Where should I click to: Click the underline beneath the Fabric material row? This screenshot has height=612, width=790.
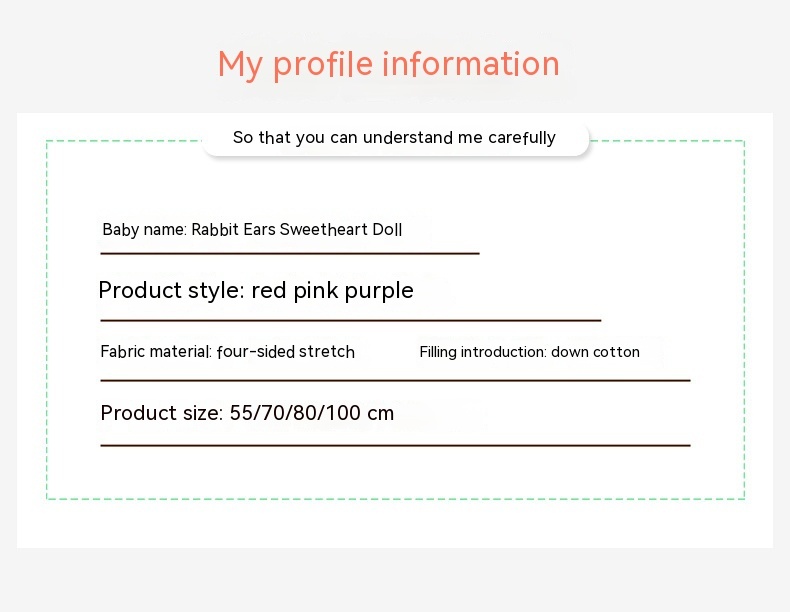[x=395, y=380]
